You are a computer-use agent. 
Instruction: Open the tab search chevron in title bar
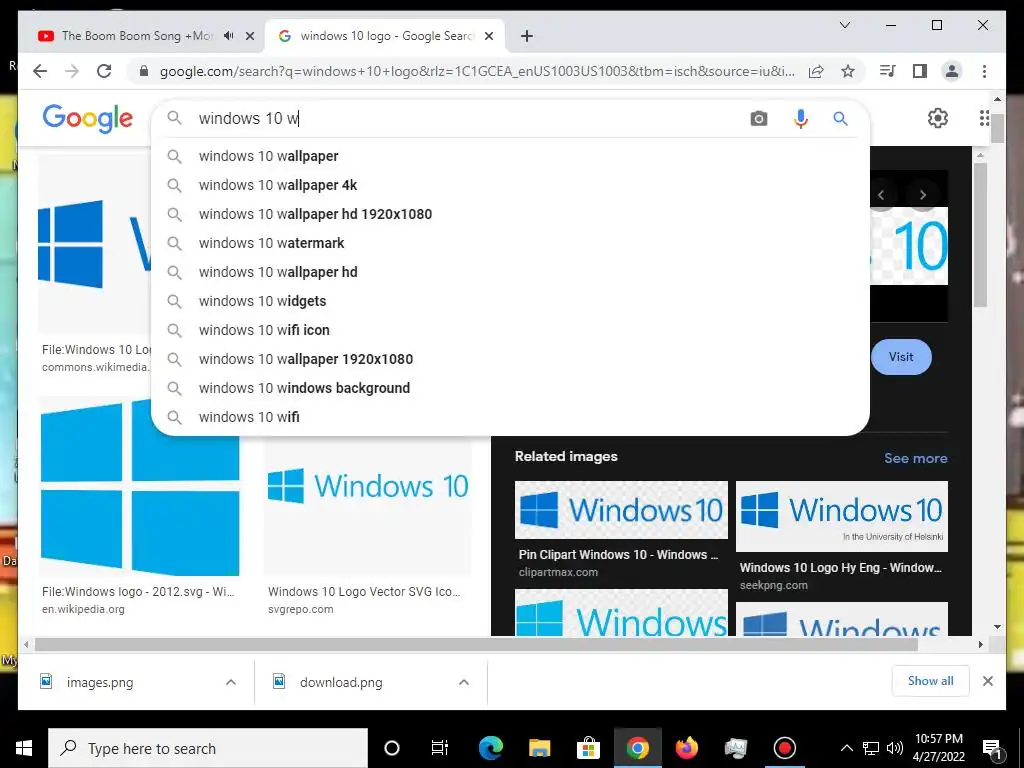pyautogui.click(x=844, y=25)
